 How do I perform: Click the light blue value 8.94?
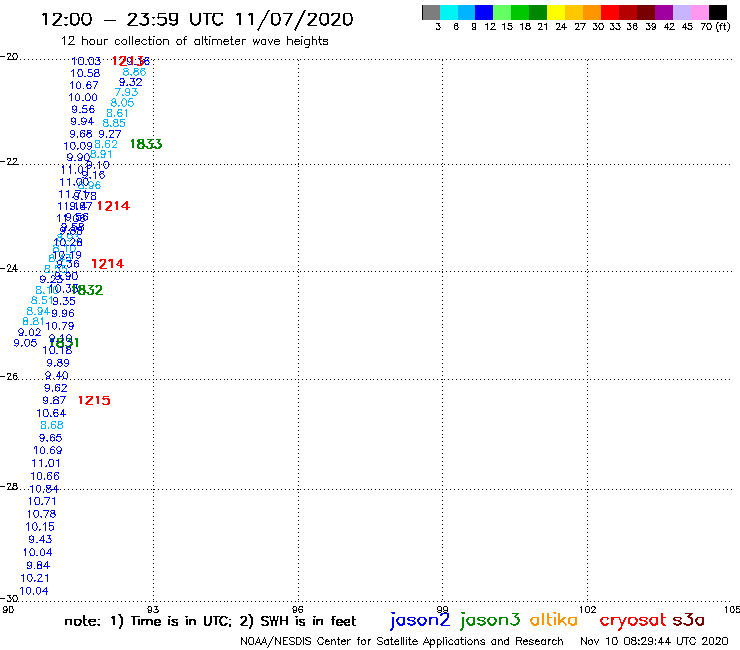pos(38,311)
